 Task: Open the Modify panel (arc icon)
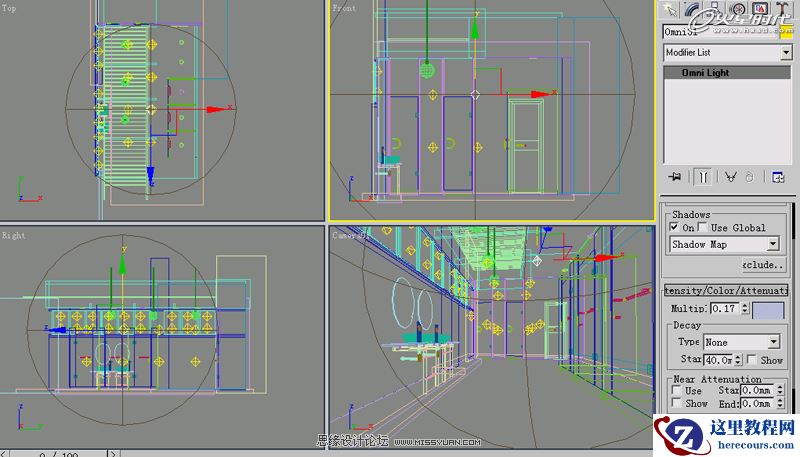[692, 10]
